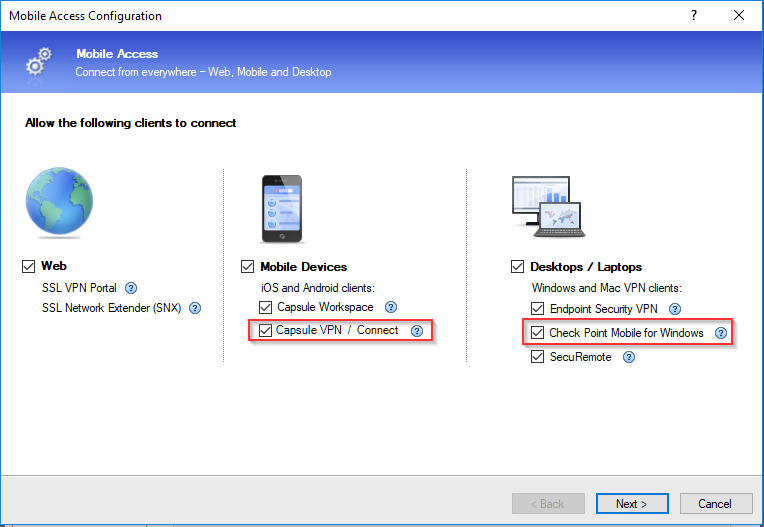Screen dimensions: 764x527
Task: Open help for SSL Network Extender (SNX)
Action: point(195,308)
